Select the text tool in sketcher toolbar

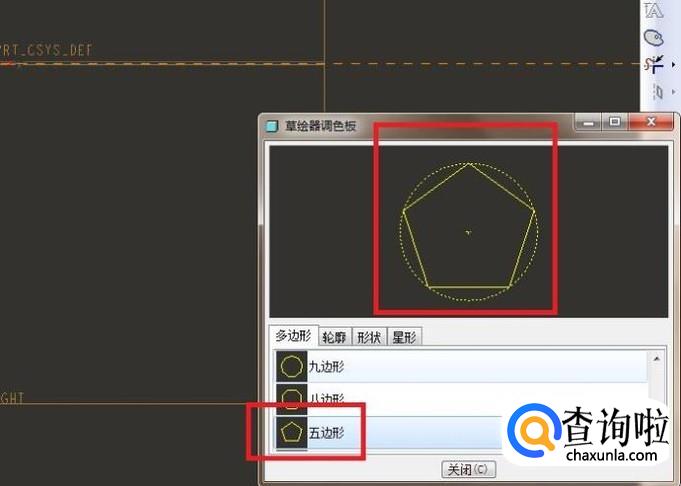pos(654,10)
